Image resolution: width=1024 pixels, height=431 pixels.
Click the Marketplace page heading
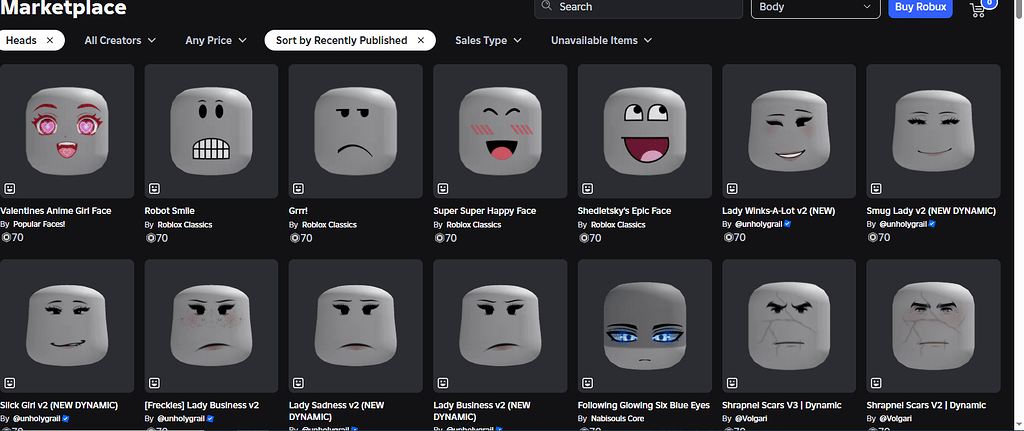[63, 8]
